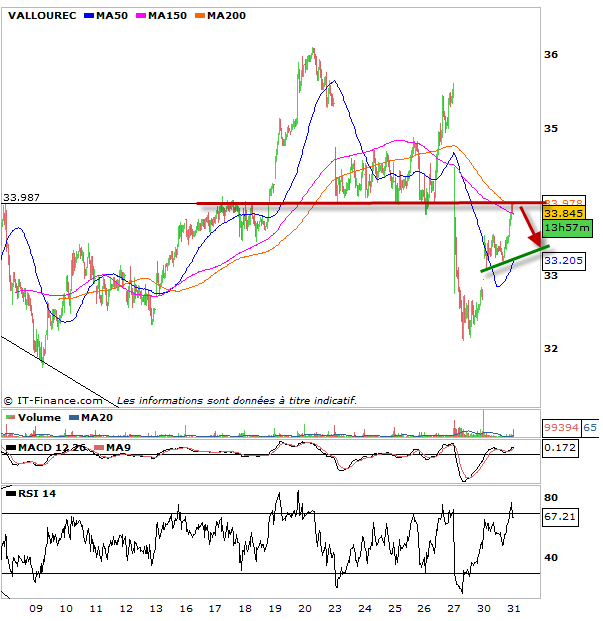Select the VALLOUREC chart title
Viewport: 603px width, 621px height.
tap(42, 15)
